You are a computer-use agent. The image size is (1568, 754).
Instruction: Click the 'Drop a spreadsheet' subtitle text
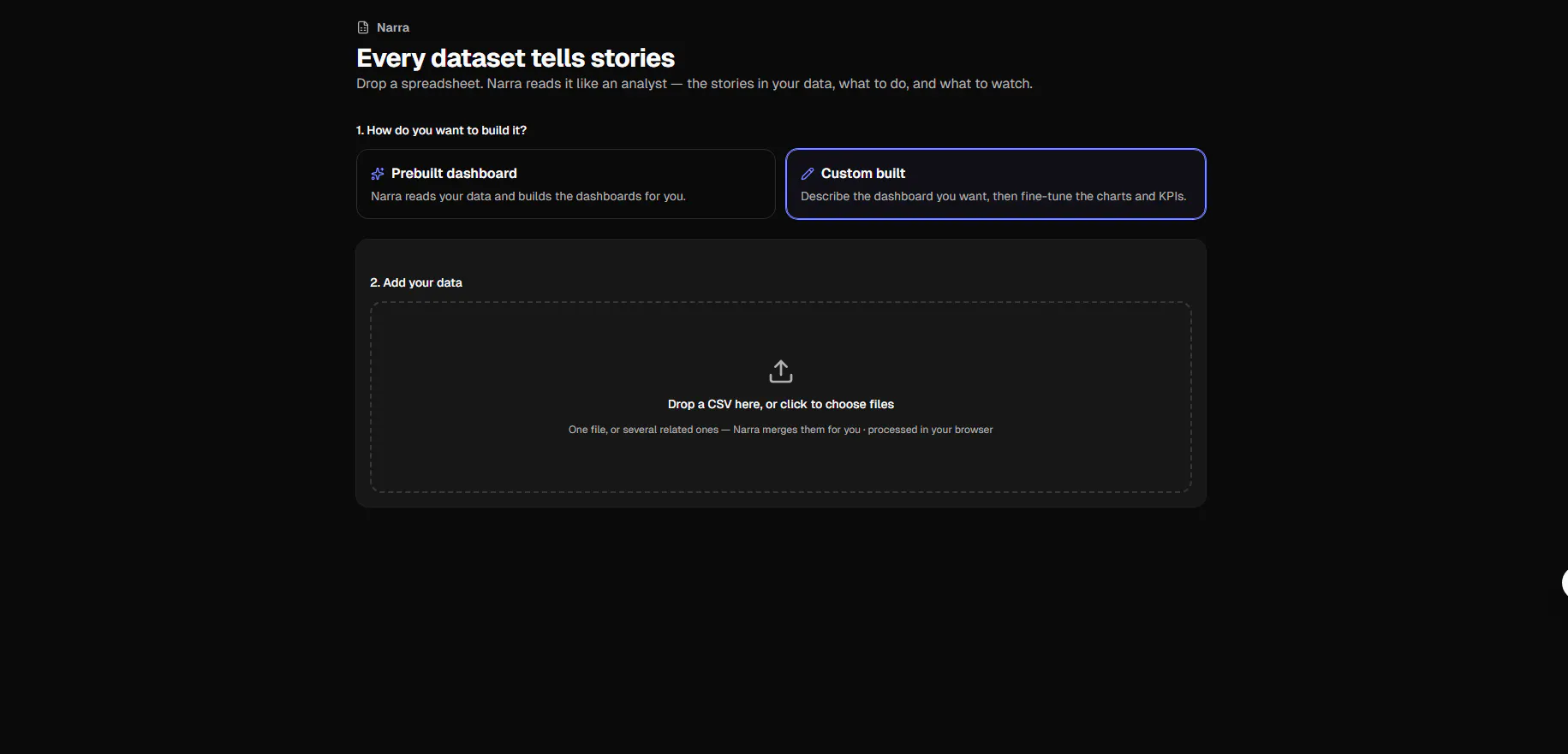pos(695,84)
